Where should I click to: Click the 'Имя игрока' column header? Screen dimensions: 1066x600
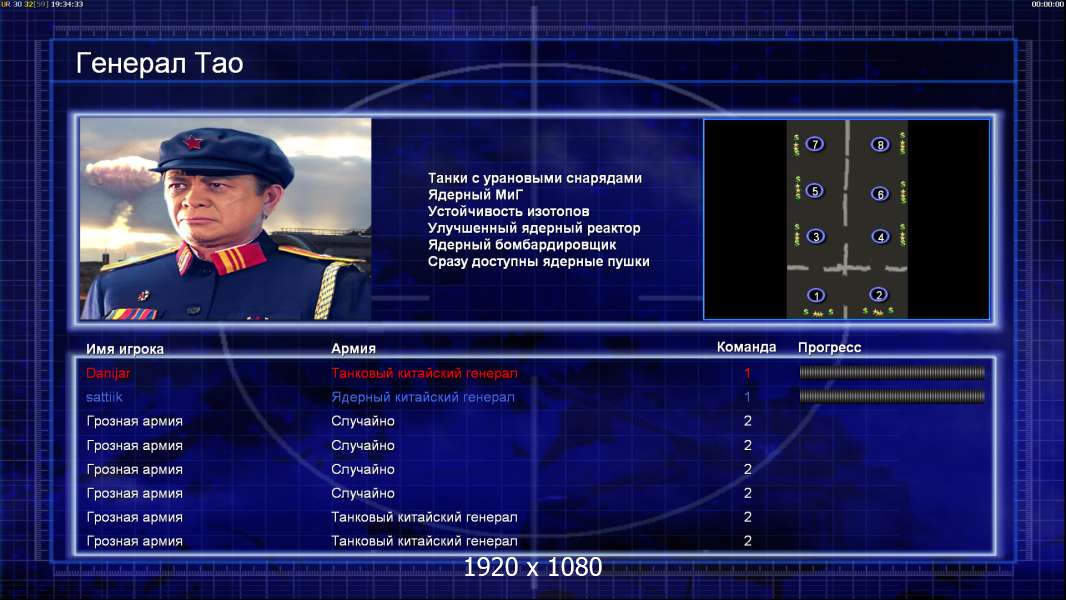coord(124,349)
